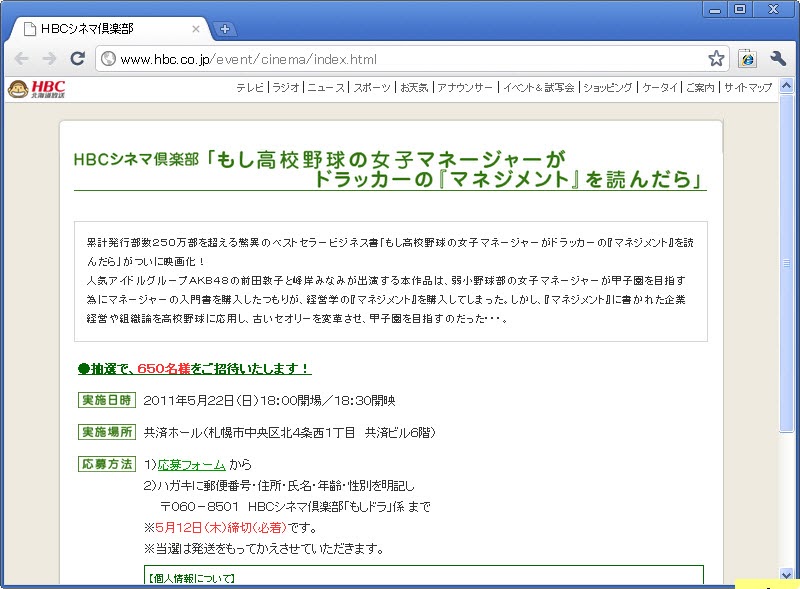The height and width of the screenshot is (589, 800).
Task: Maximize the browser window
Action: point(740,9)
